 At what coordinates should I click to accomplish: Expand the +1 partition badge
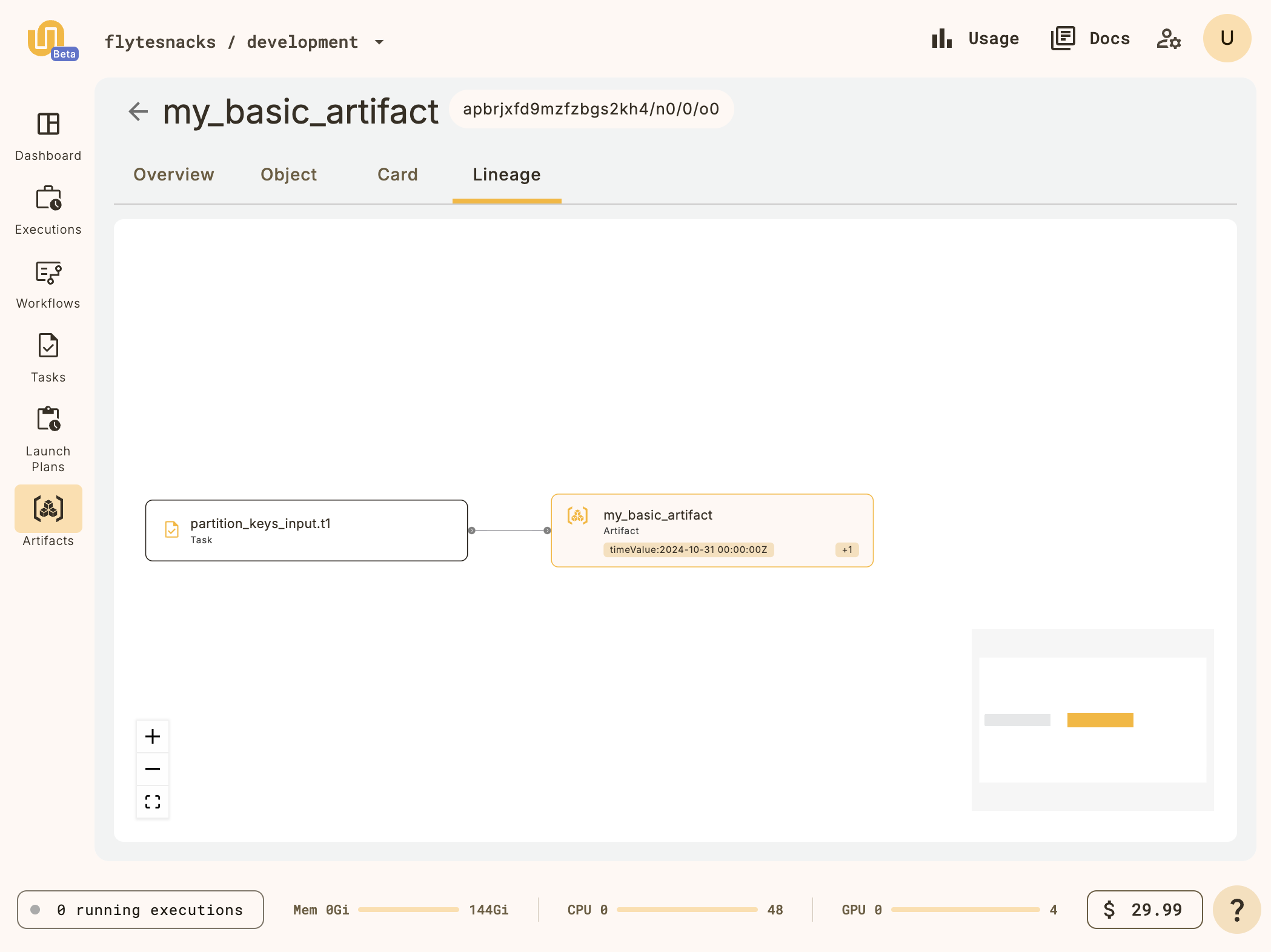(x=847, y=550)
